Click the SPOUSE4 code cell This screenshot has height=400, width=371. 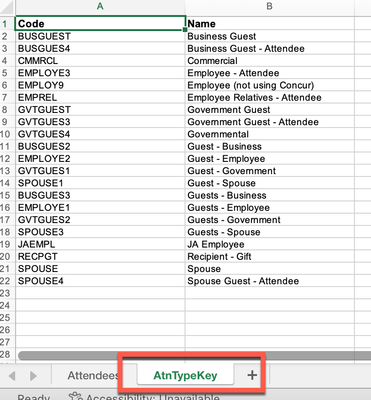pos(100,281)
